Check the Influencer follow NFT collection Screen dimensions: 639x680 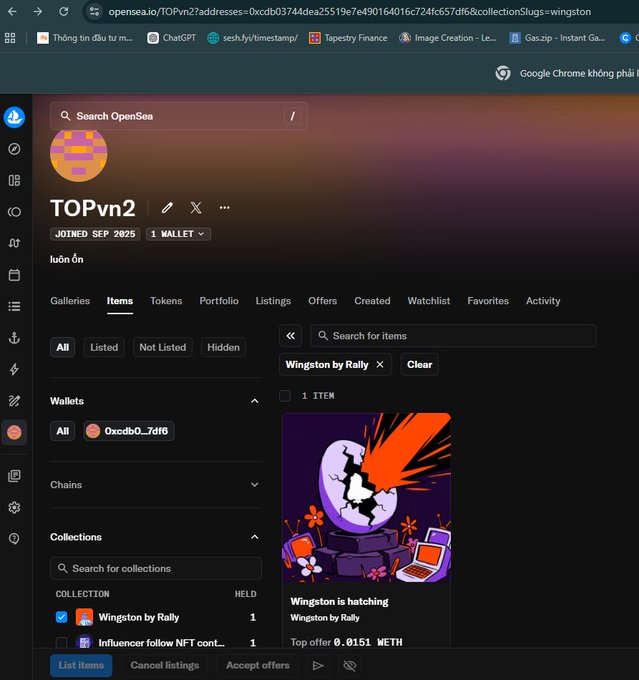click(x=62, y=643)
